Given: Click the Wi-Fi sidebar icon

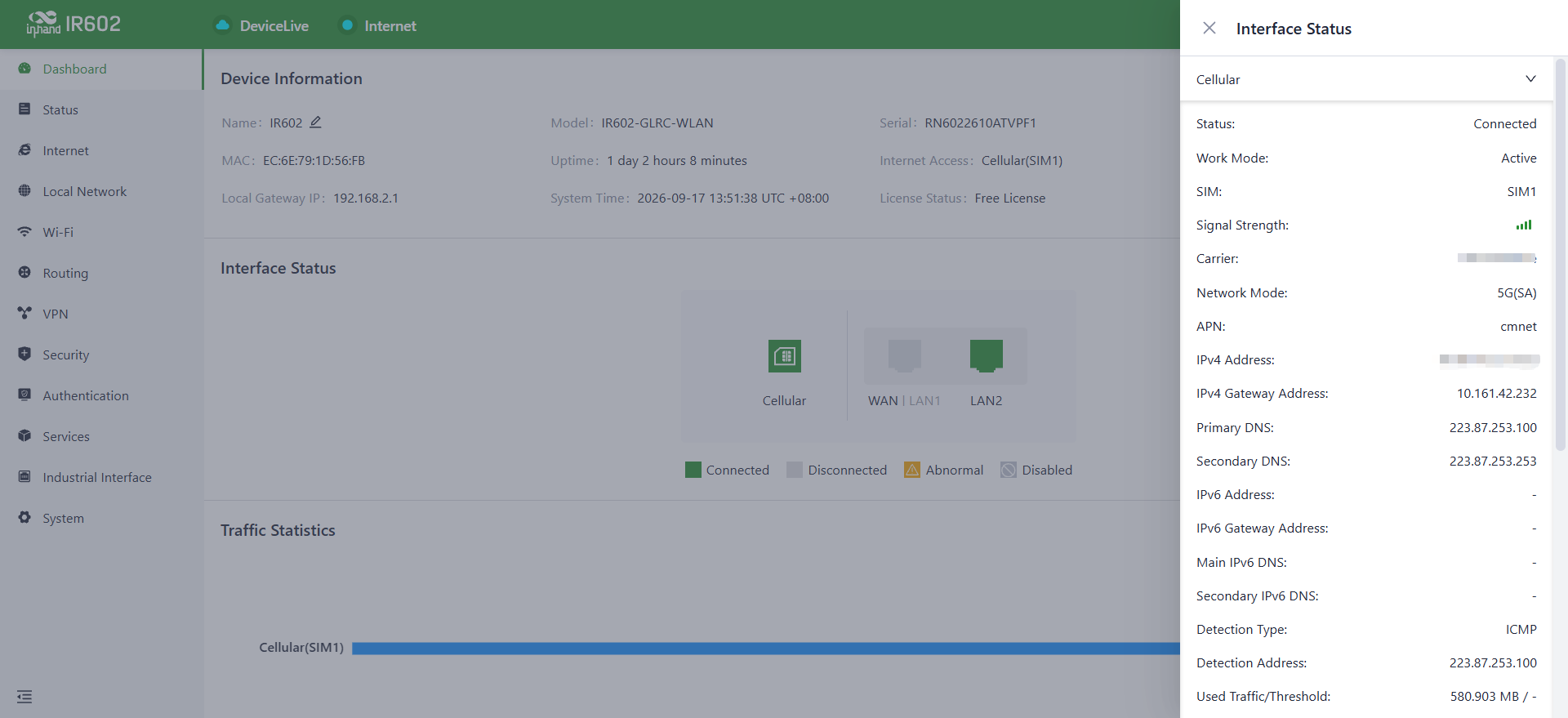Looking at the screenshot, I should coord(24,232).
